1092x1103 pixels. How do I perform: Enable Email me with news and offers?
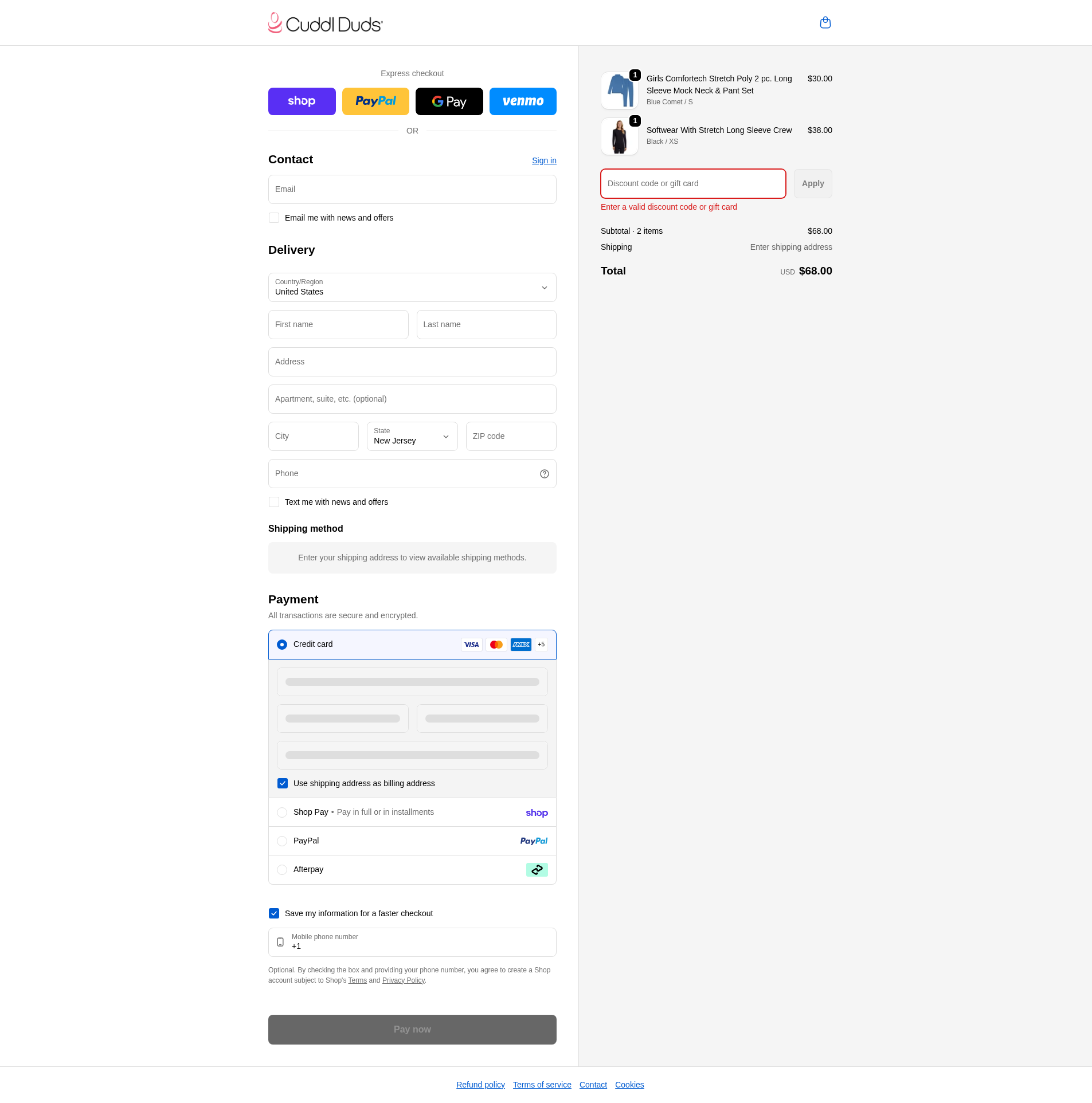(x=274, y=218)
